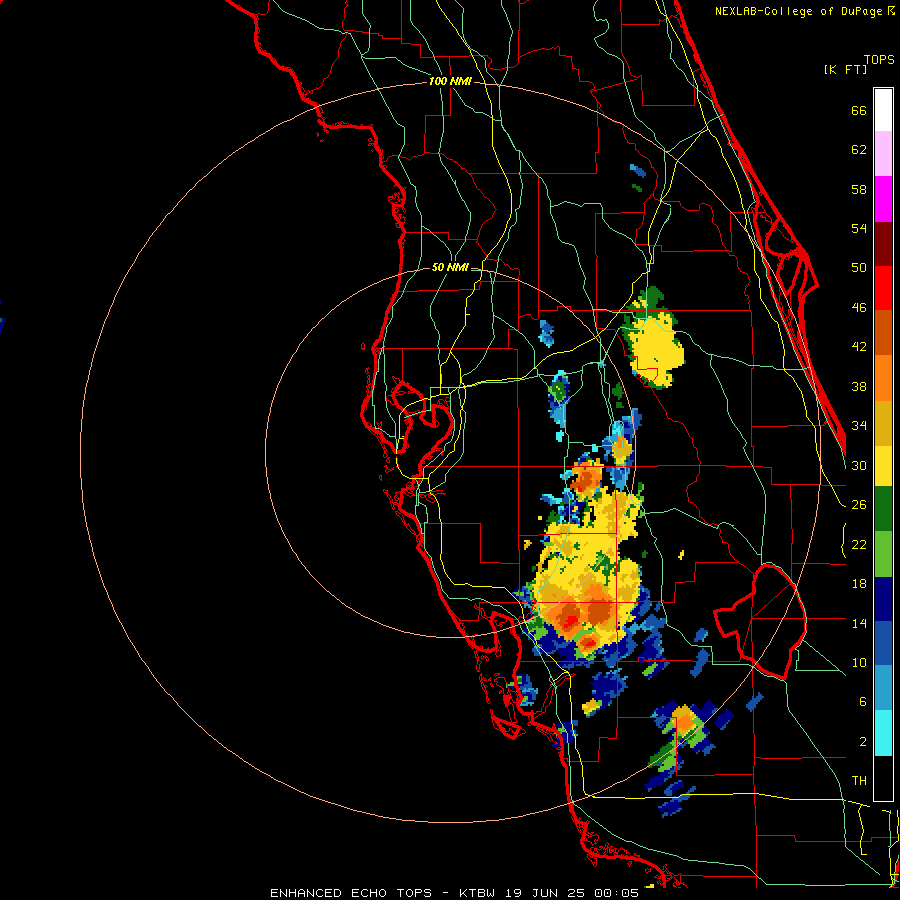Select the white swatch in the tops legend
The image size is (900, 900).
(883, 110)
